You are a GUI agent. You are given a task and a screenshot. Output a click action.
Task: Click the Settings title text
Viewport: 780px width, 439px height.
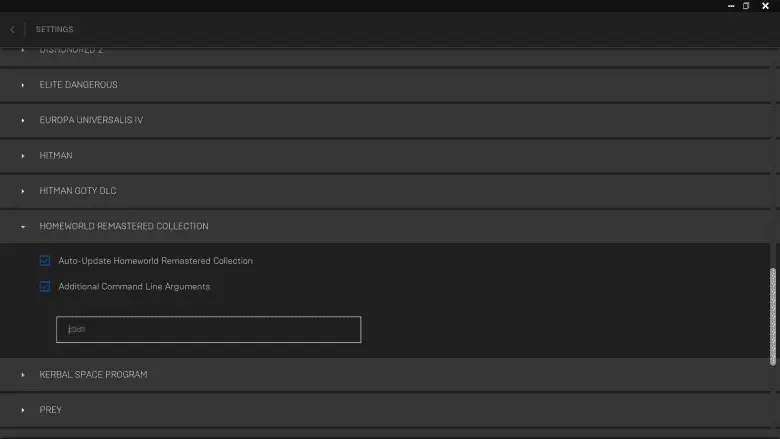tap(54, 29)
